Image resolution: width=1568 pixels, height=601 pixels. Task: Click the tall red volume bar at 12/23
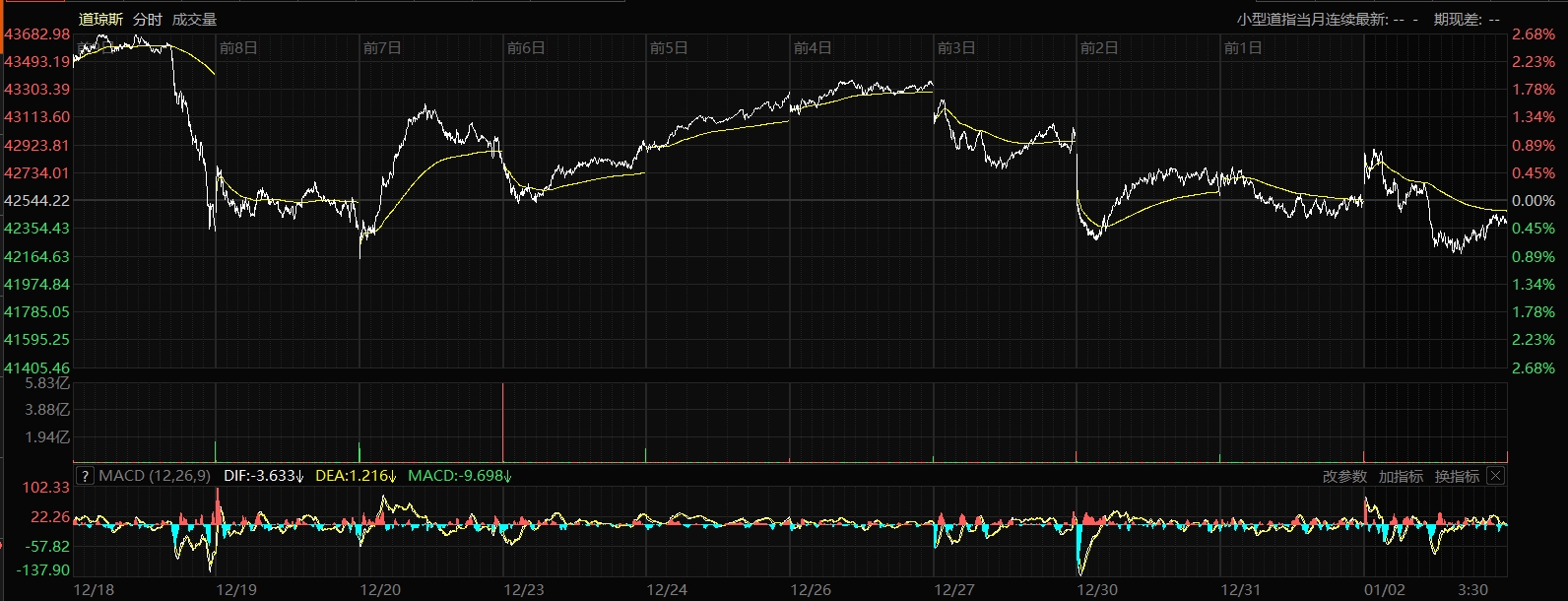tap(503, 422)
